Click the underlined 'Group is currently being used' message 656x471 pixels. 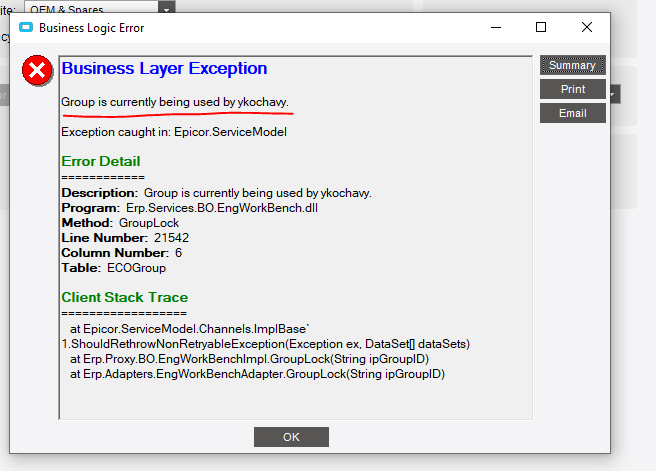click(x=175, y=102)
